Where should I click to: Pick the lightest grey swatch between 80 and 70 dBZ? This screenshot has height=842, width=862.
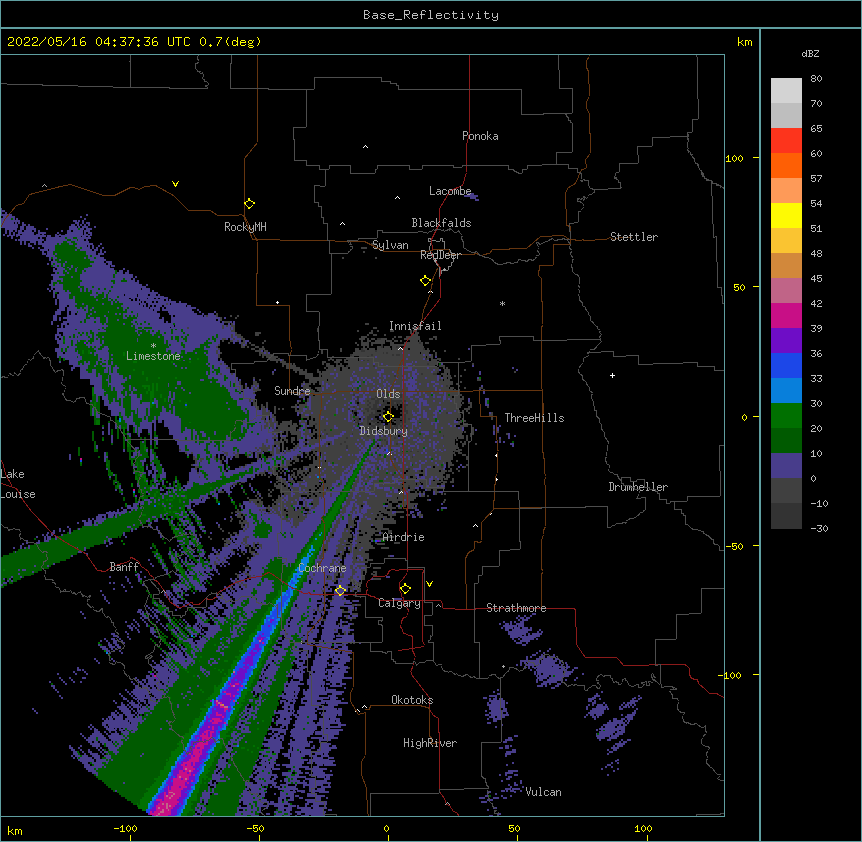(786, 91)
